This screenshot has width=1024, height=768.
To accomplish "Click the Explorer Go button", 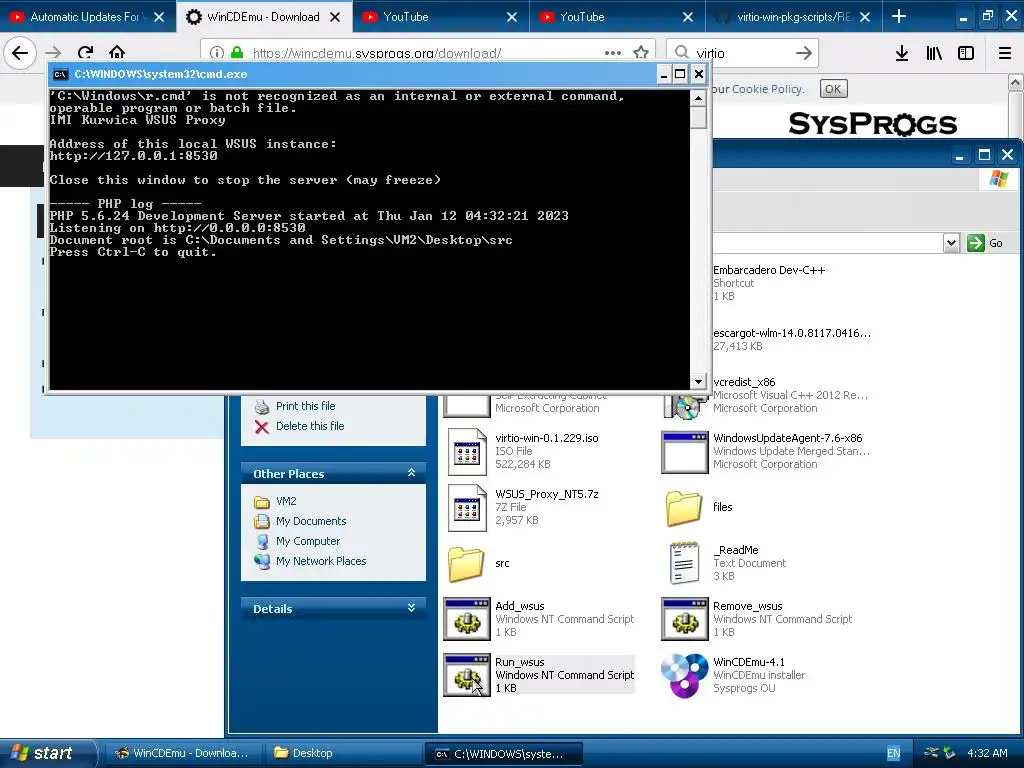I will (x=985, y=243).
